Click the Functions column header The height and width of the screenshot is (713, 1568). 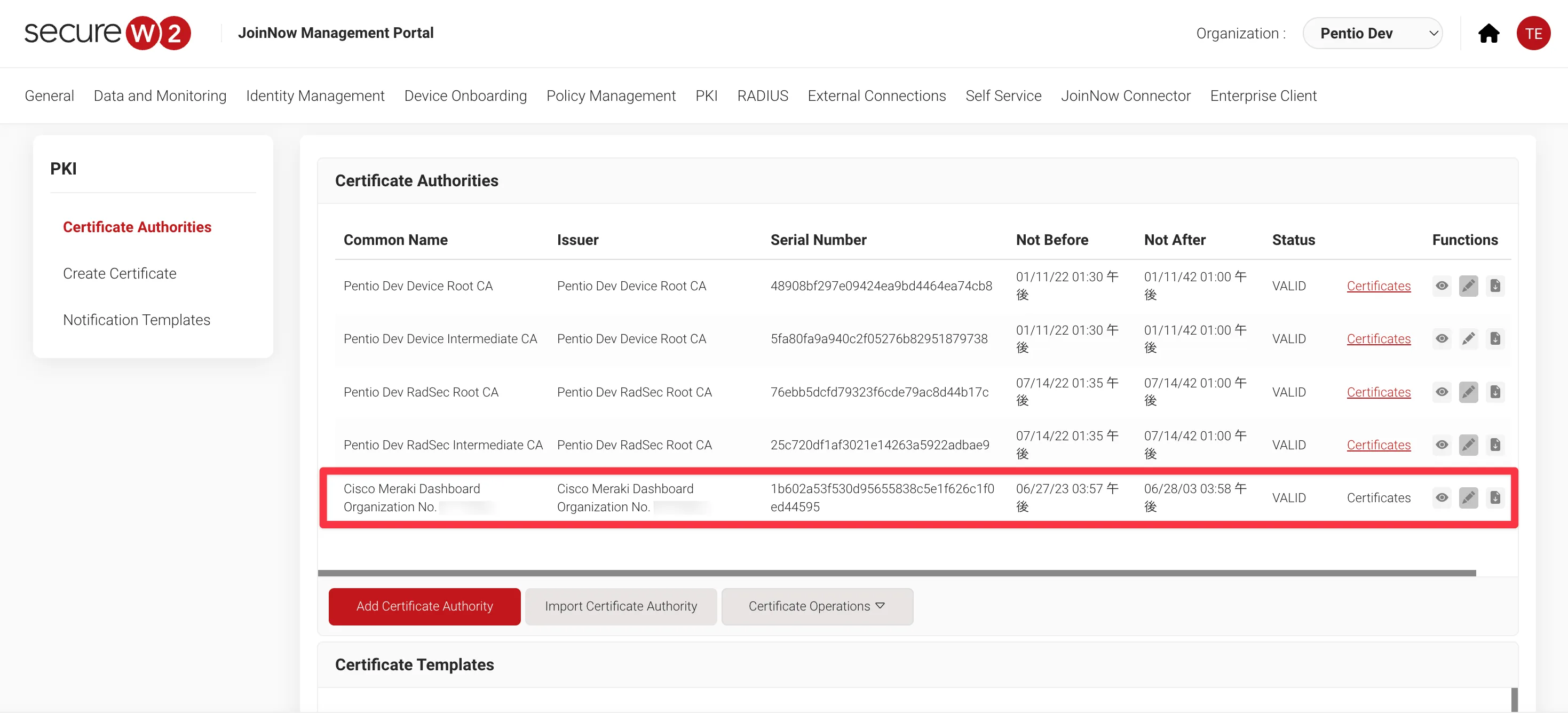pos(1464,240)
